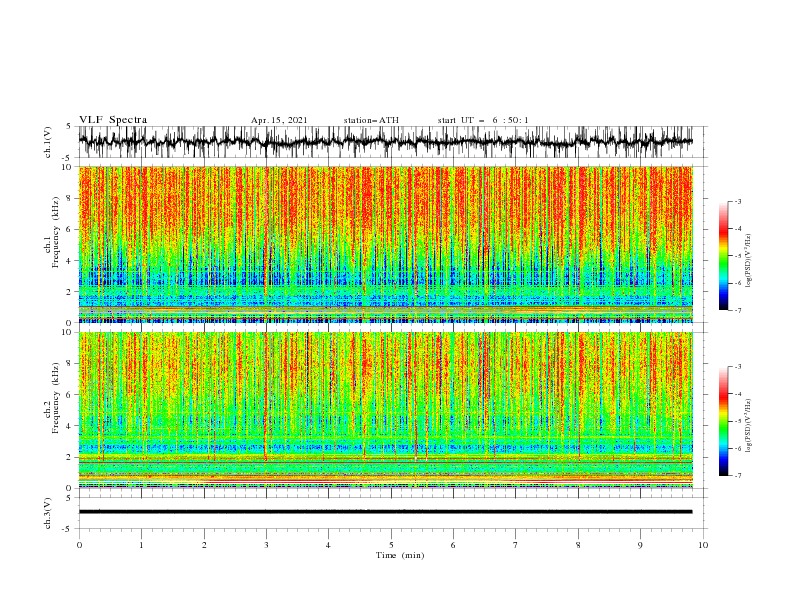Click the "2" minute label on time axis

pyautogui.click(x=204, y=545)
